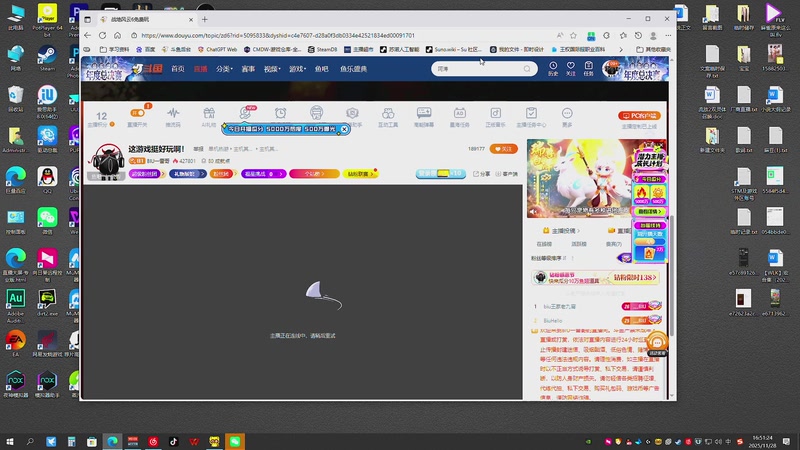Click the purple pill badge under room title
Image resolution: width=800 pixels, height=450 pixels.
click(x=145, y=174)
